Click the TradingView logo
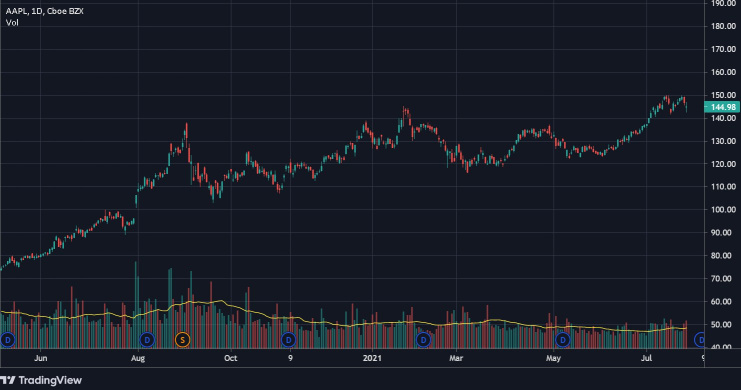This screenshot has height=390, width=741. tap(41, 380)
